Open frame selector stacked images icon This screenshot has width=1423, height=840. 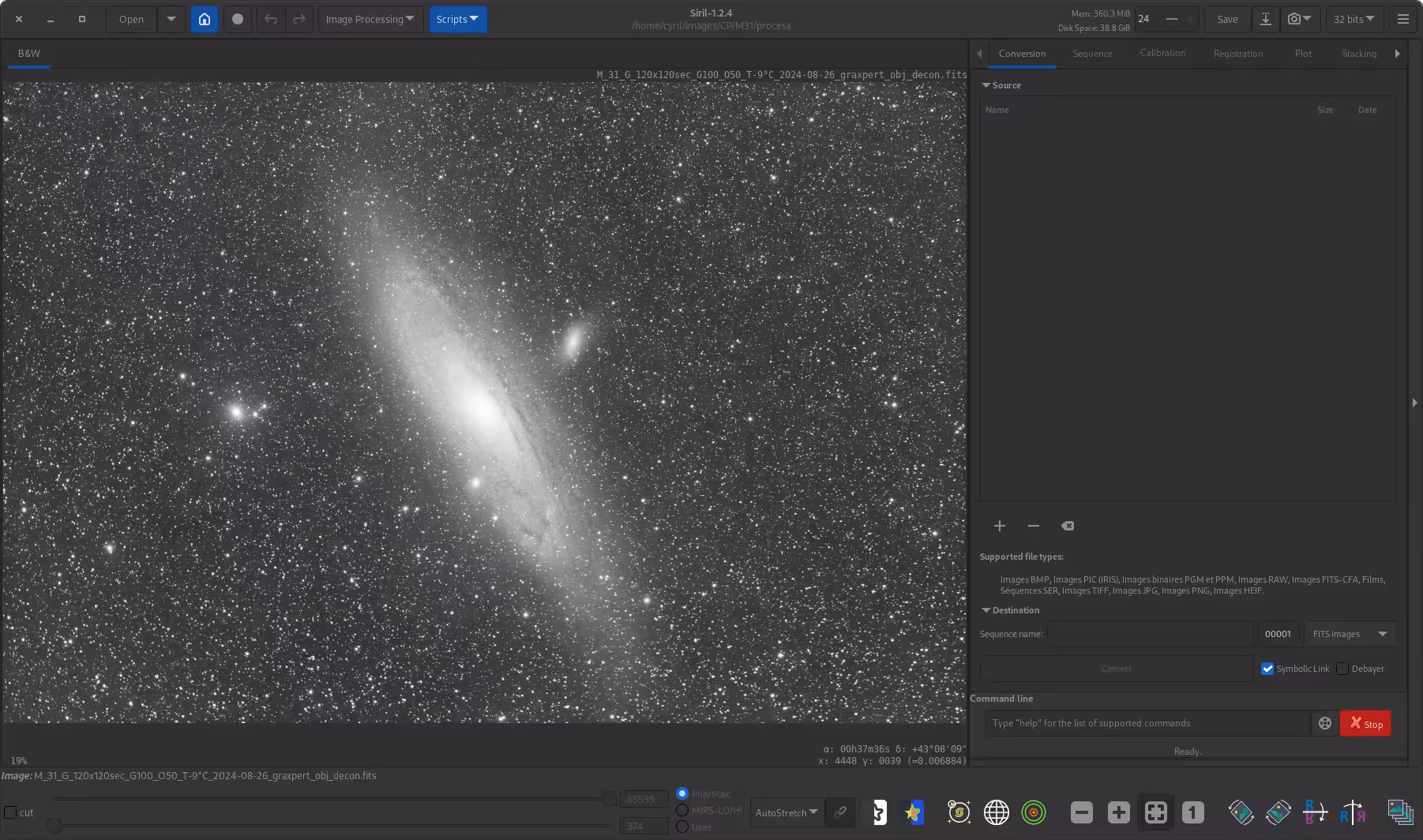[1400, 812]
